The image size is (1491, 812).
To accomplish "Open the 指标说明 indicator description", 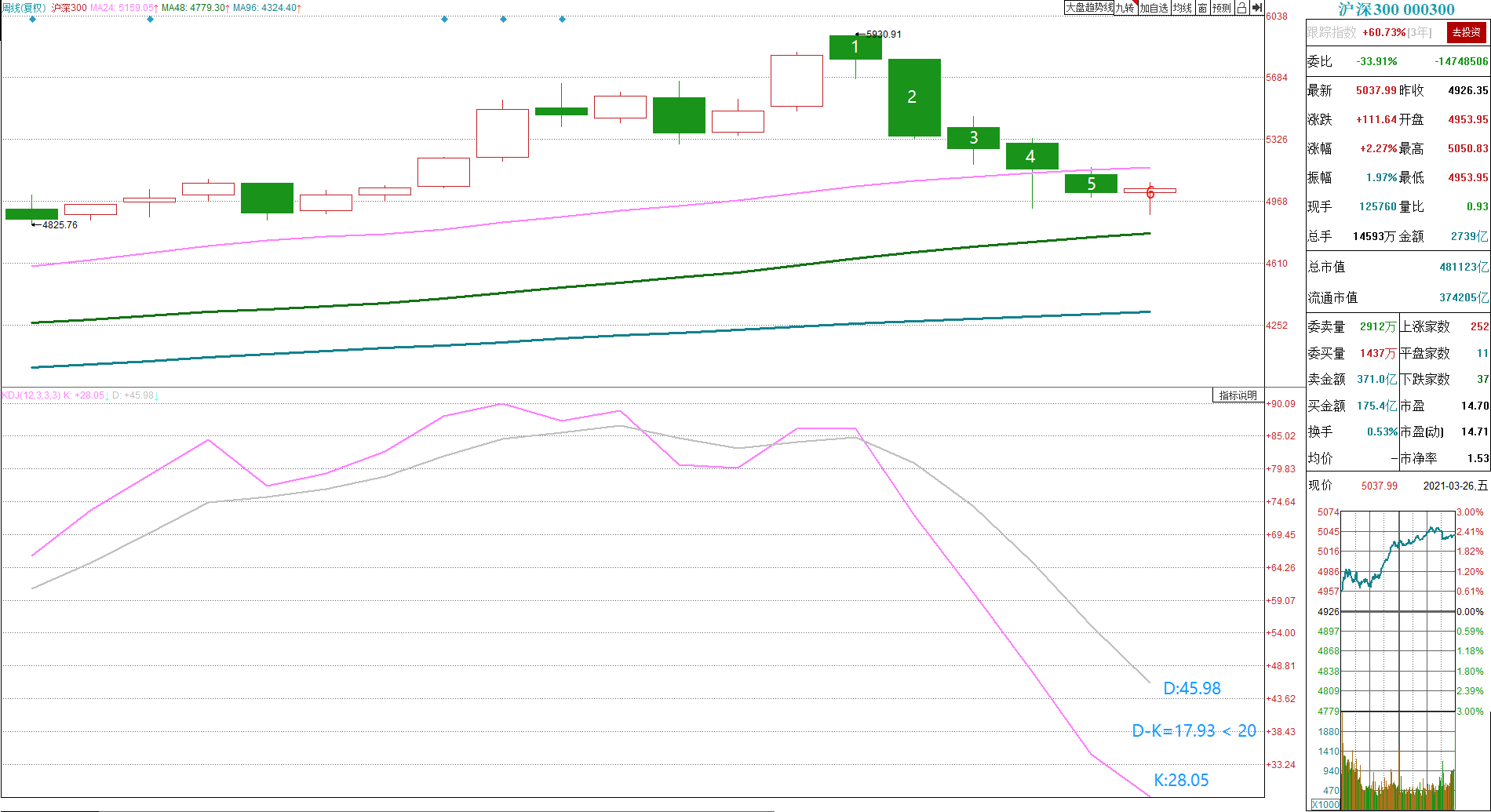I will point(1238,395).
